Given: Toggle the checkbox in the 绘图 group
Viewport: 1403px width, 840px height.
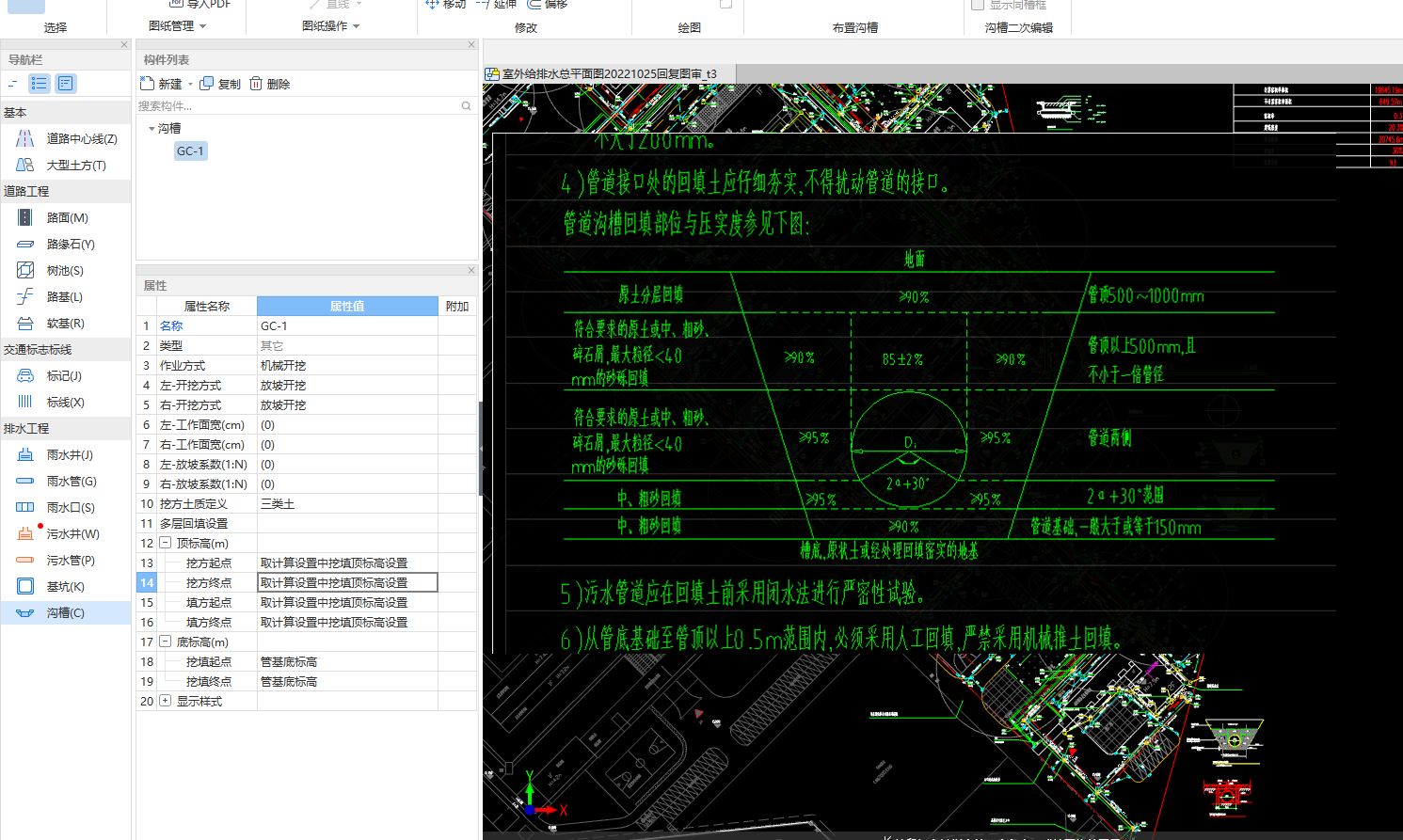Looking at the screenshot, I should [x=725, y=4].
